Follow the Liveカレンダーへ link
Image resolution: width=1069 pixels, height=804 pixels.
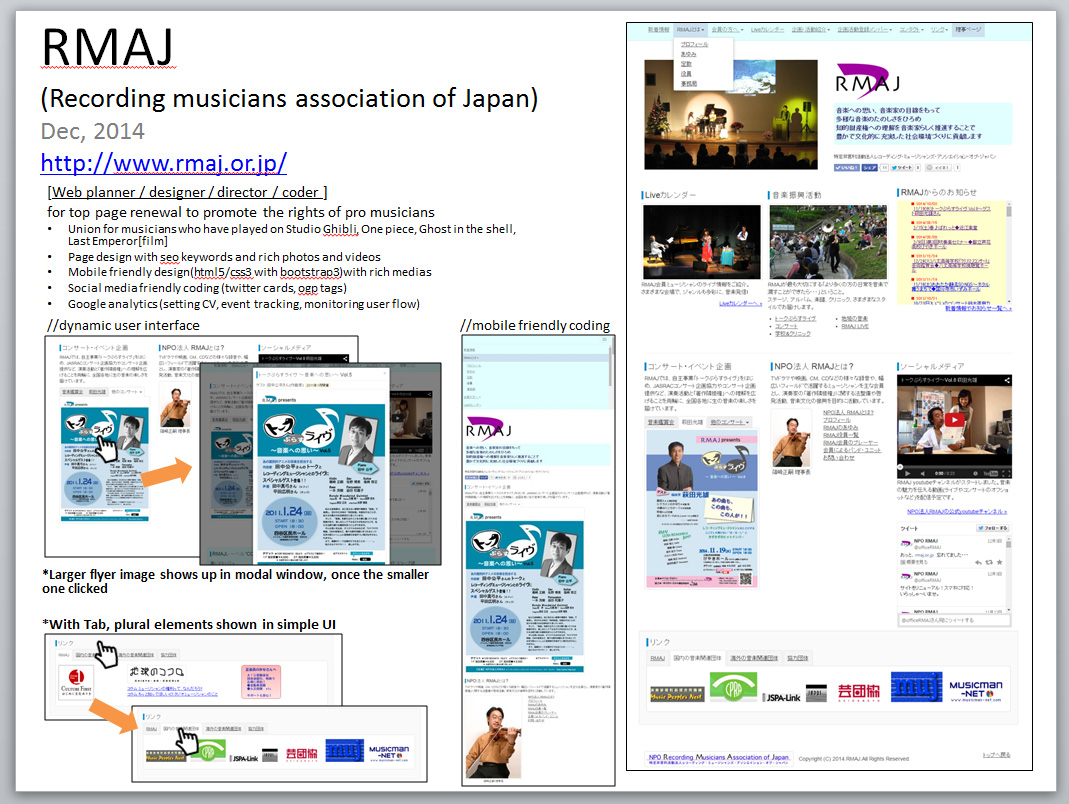740,303
